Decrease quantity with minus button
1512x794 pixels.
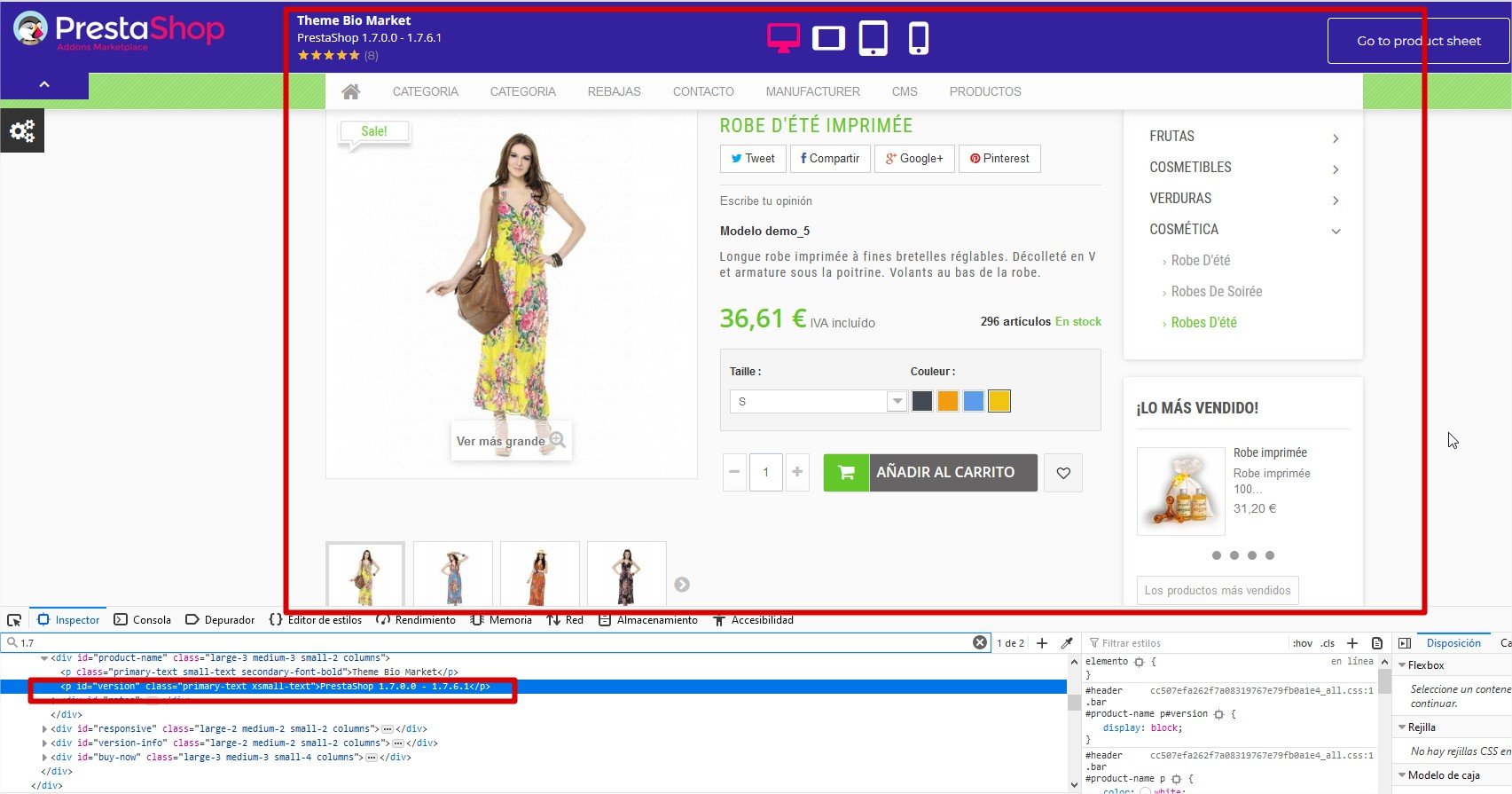click(x=734, y=473)
